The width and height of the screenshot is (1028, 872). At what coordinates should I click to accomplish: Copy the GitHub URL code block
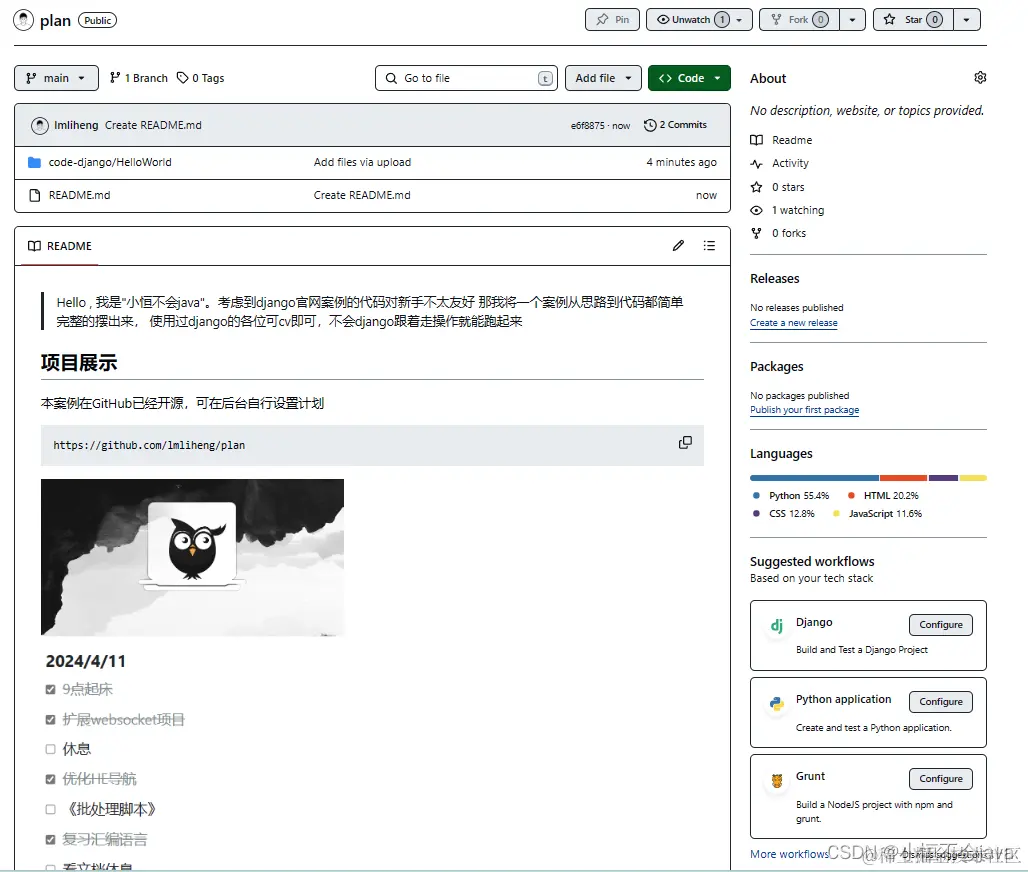pyautogui.click(x=685, y=443)
